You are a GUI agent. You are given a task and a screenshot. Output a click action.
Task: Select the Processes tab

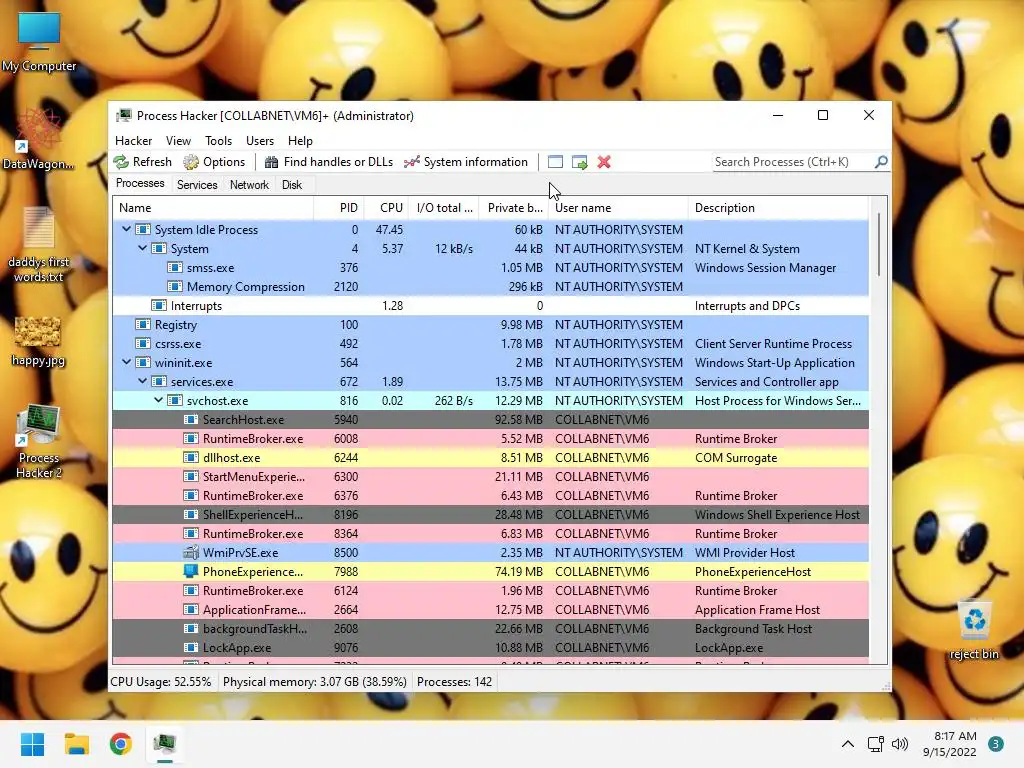pyautogui.click(x=140, y=184)
